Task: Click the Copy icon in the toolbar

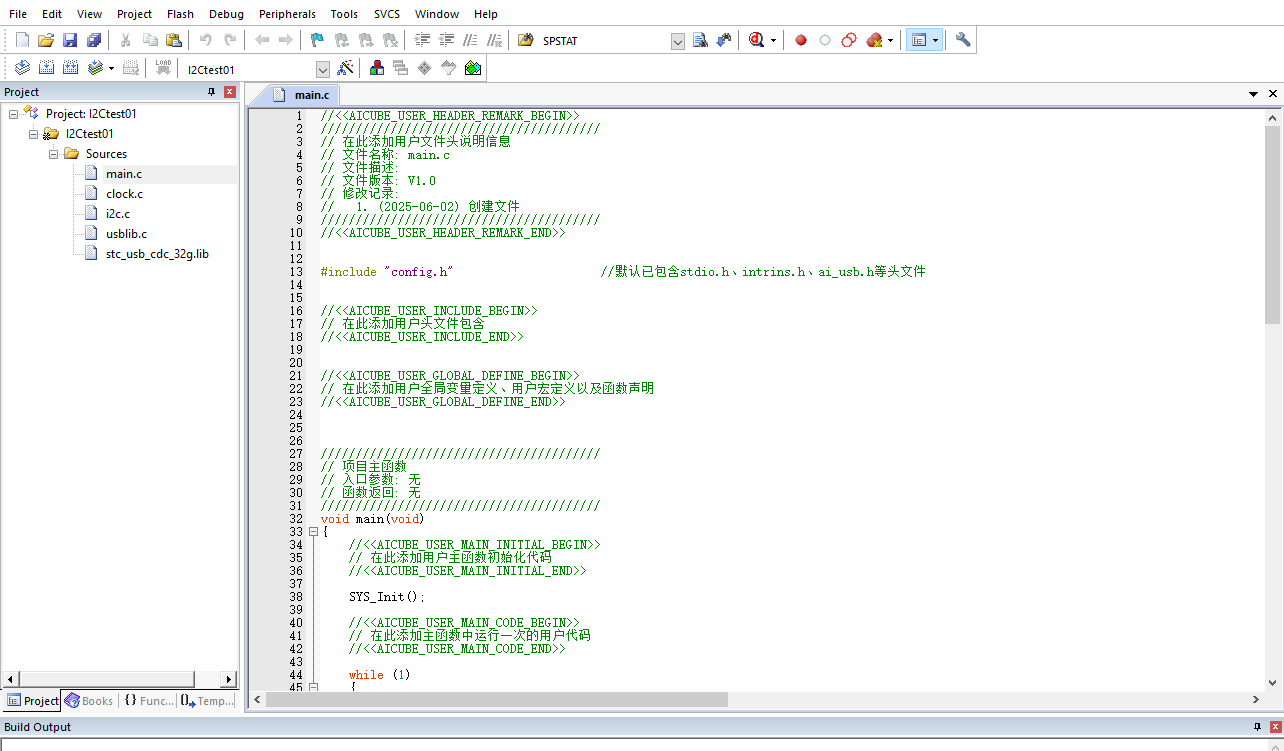Action: click(x=150, y=40)
